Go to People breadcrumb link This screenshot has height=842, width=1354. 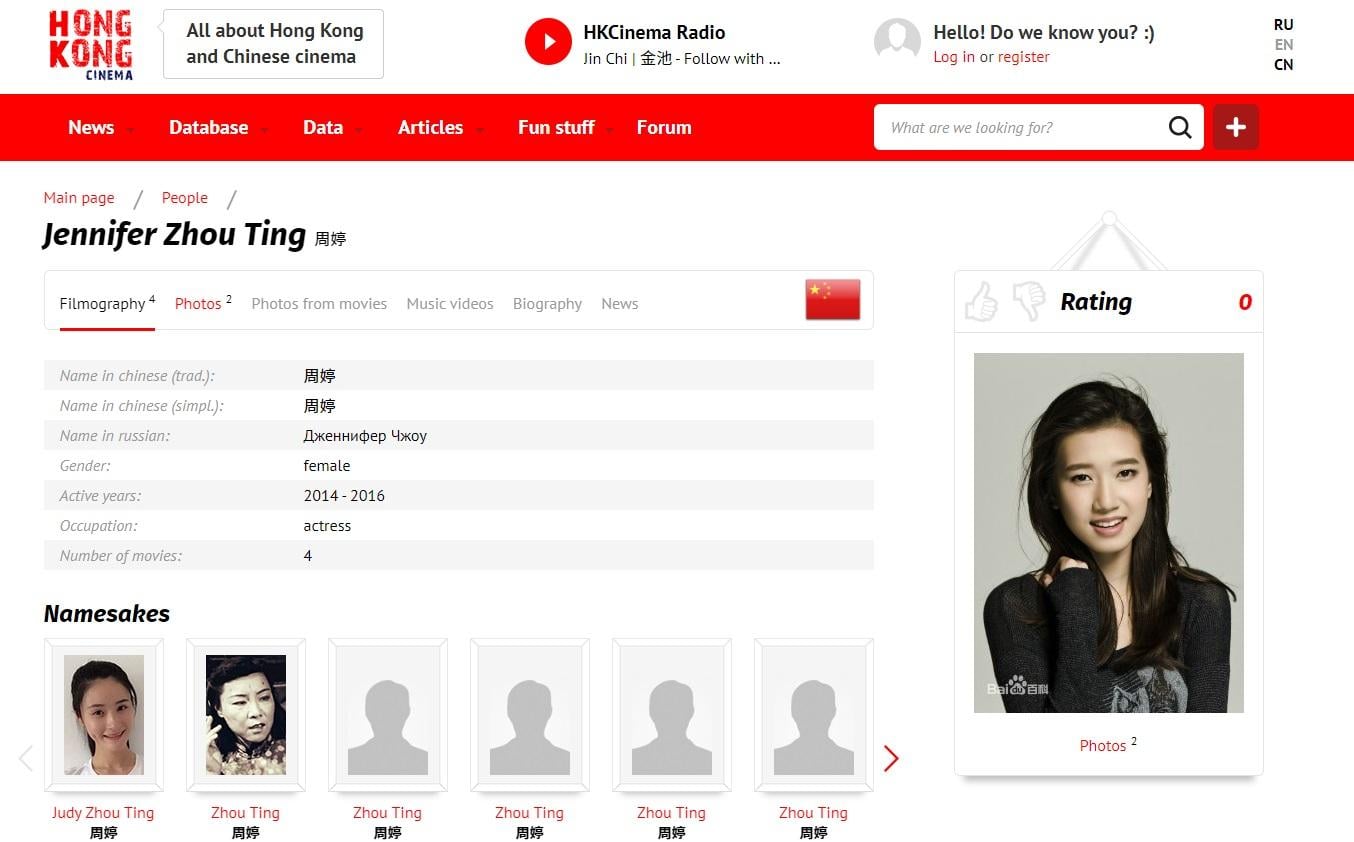[185, 198]
